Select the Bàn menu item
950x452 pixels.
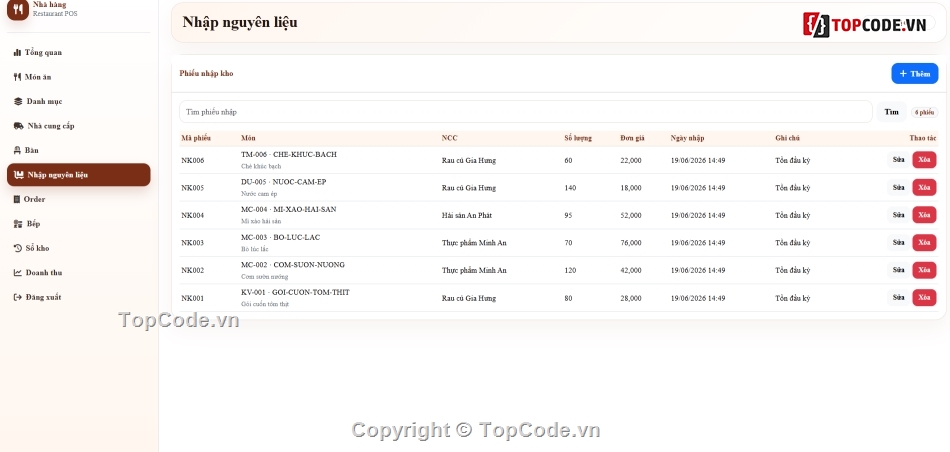79,150
